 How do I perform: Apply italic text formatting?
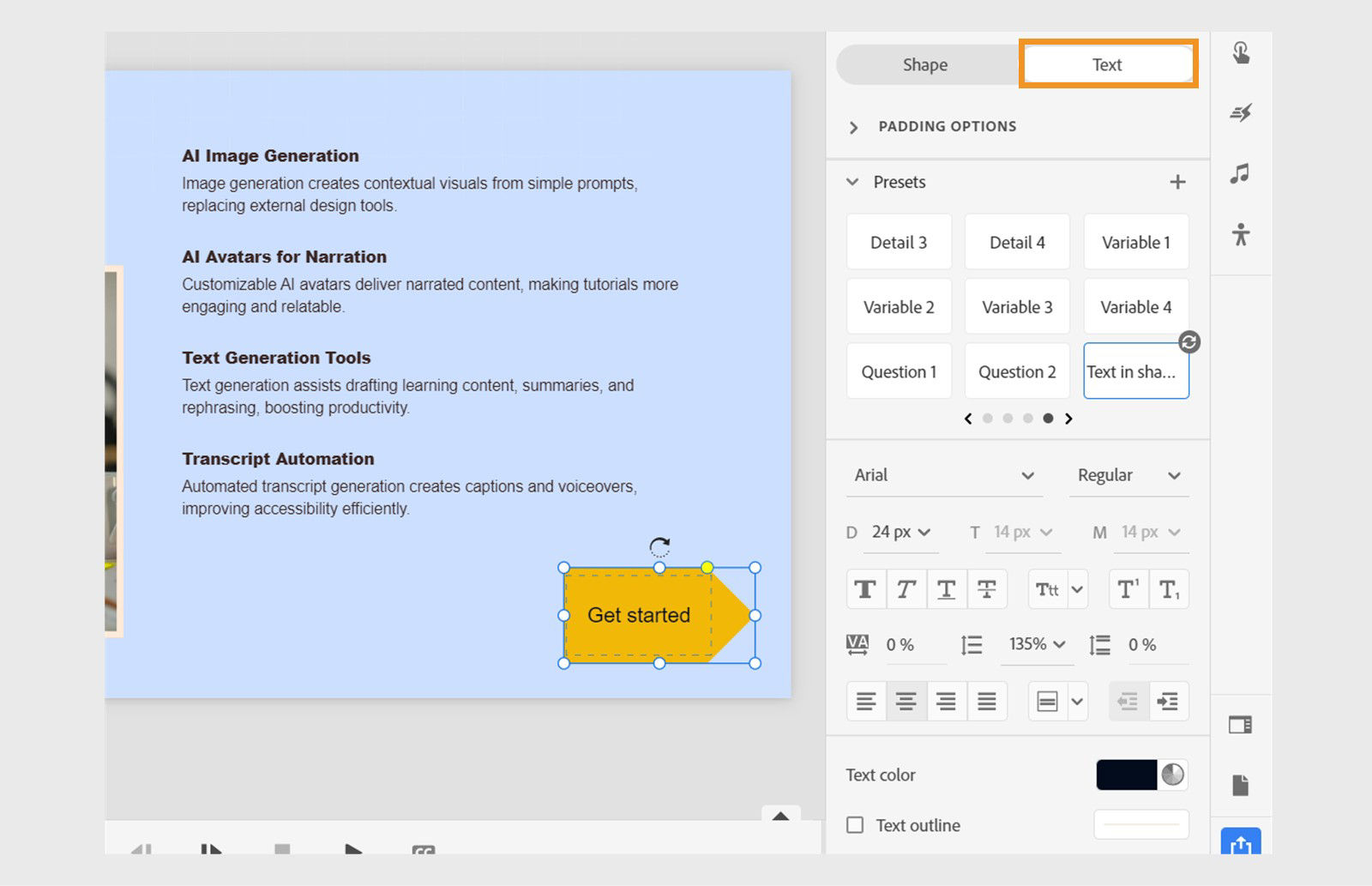tap(906, 589)
